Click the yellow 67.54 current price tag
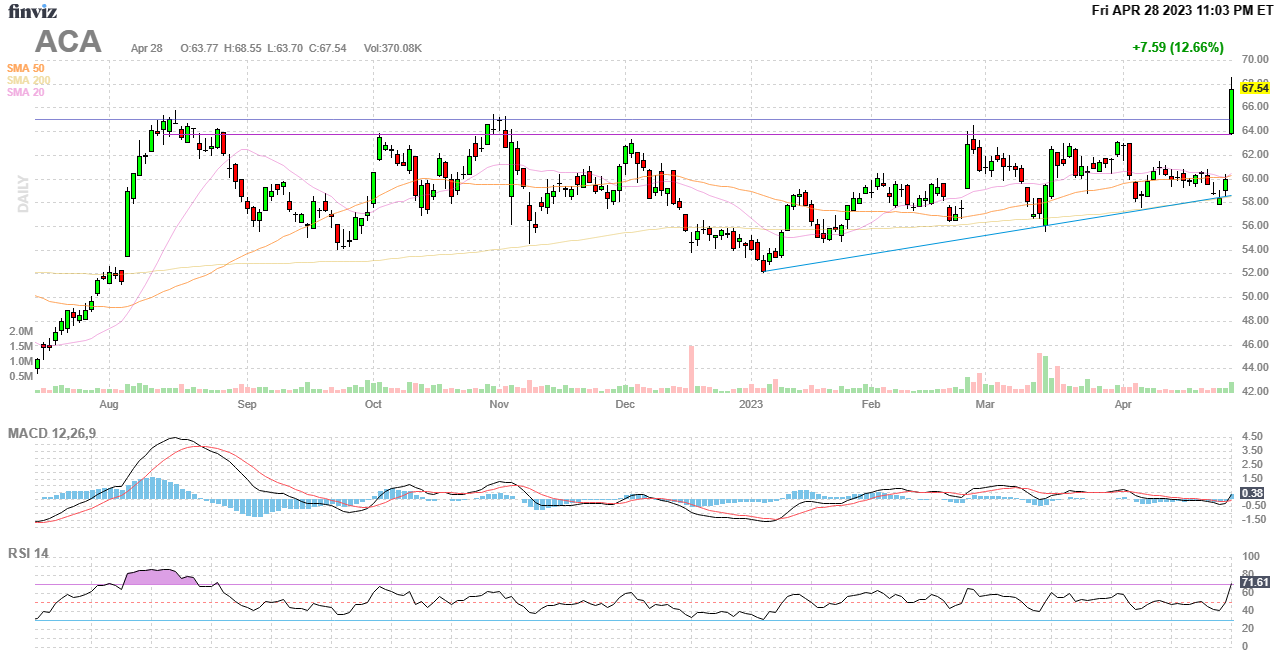1282x662 pixels. click(x=1254, y=88)
